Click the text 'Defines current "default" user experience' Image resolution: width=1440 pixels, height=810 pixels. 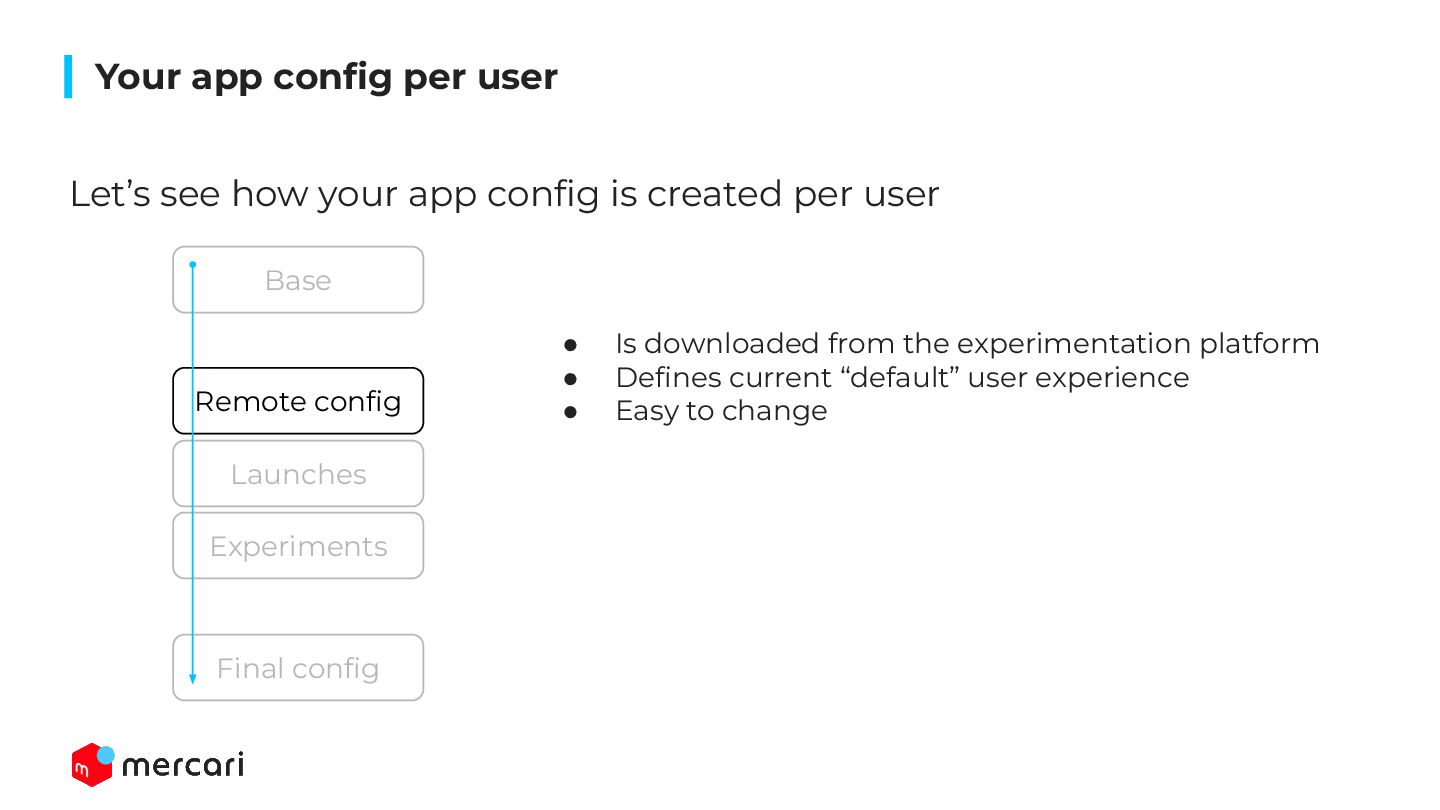coord(902,378)
